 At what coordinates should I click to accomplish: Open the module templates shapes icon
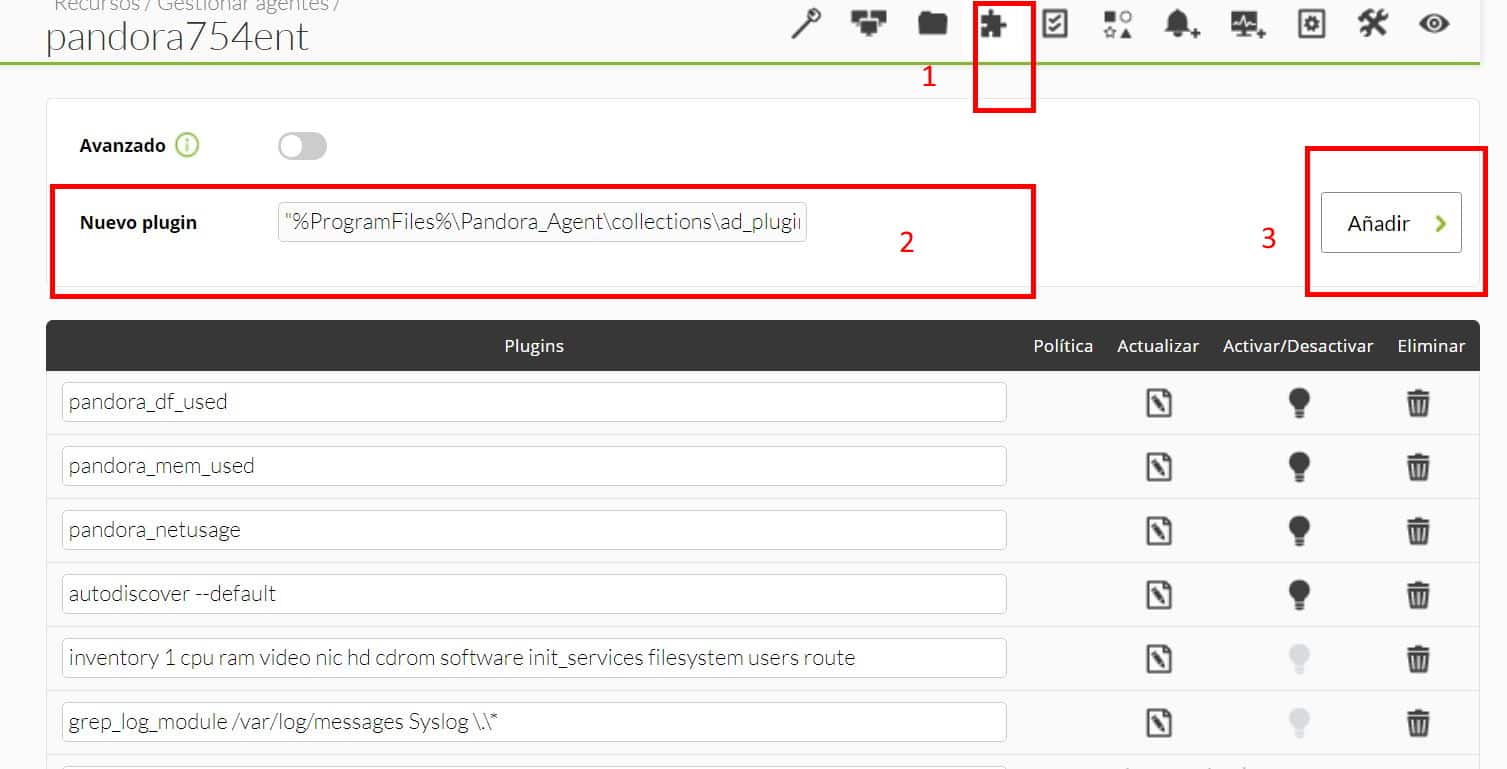pos(1117,24)
